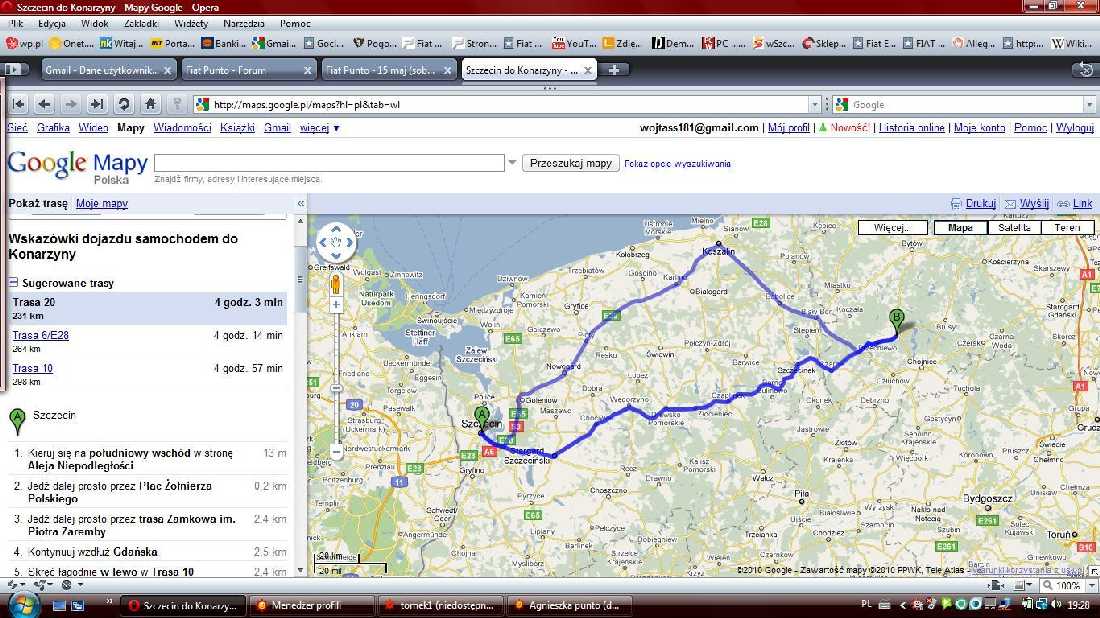Click the map zoom slider handle

coord(336,388)
